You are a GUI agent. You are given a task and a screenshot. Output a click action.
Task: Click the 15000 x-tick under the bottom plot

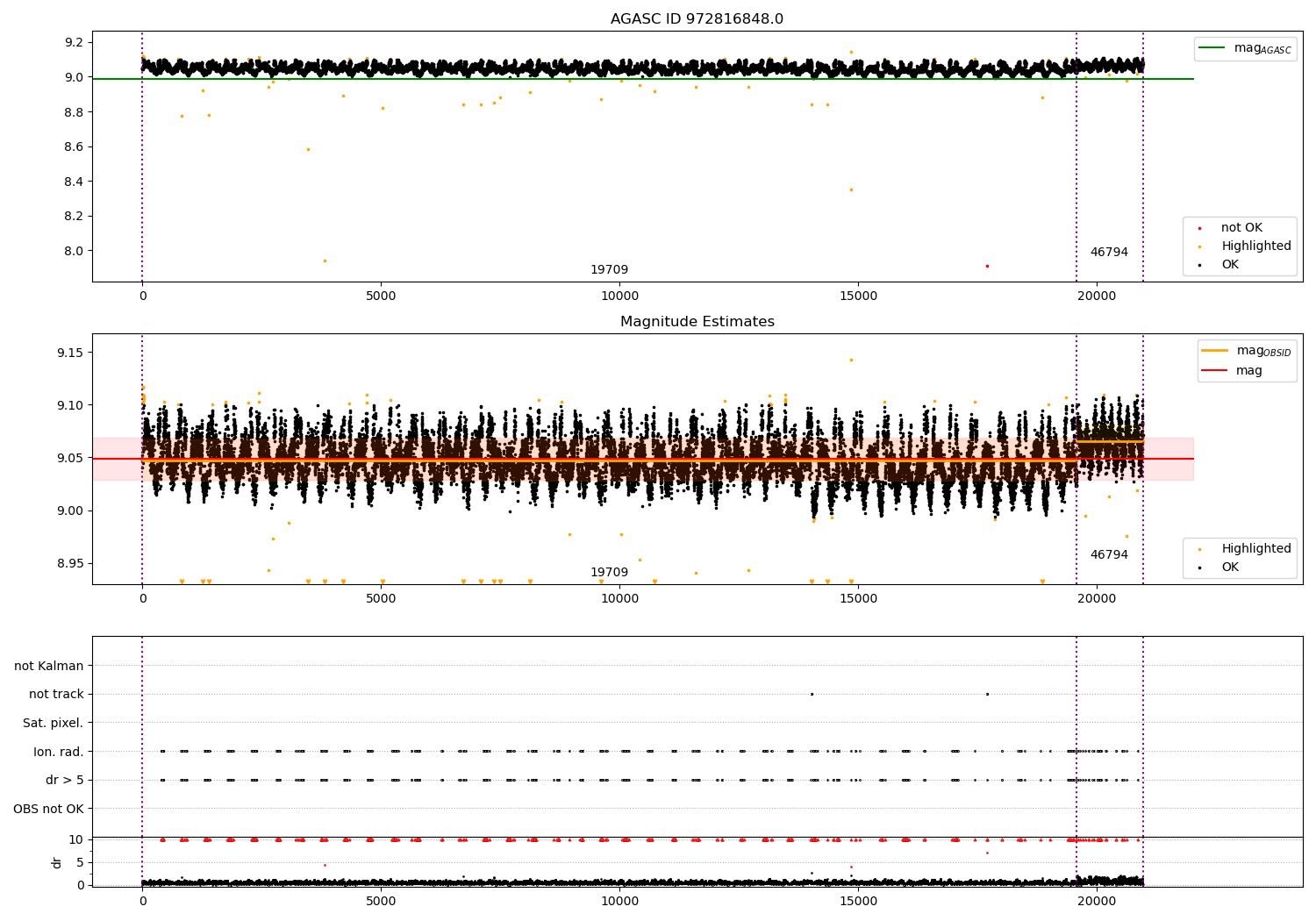pyautogui.click(x=858, y=902)
